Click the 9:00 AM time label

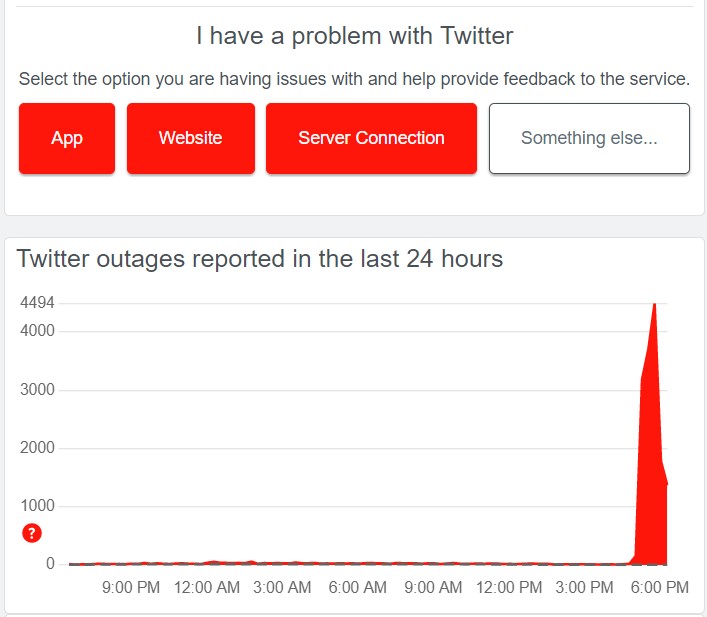tap(433, 588)
